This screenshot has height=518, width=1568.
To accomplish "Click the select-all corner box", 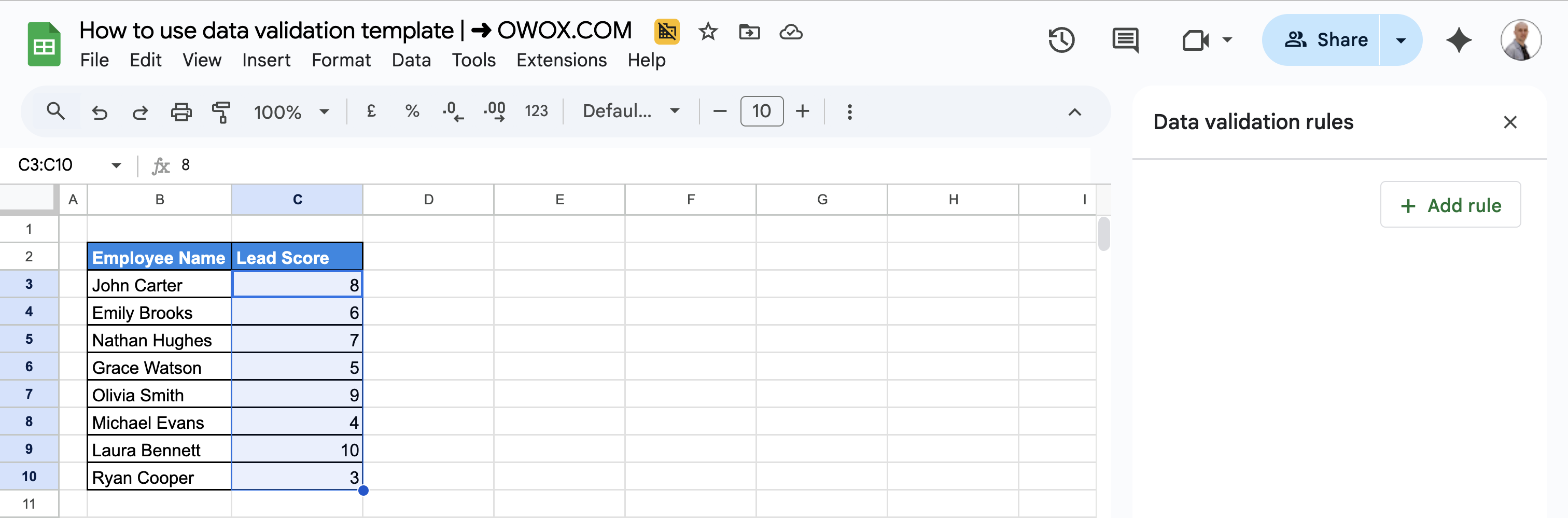I will (27, 199).
